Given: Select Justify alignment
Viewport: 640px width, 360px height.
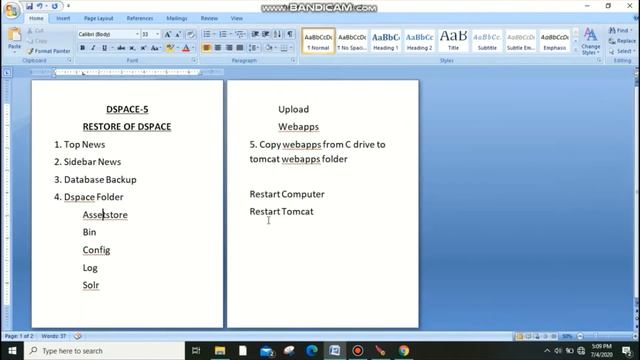Looking at the screenshot, I should click(240, 48).
